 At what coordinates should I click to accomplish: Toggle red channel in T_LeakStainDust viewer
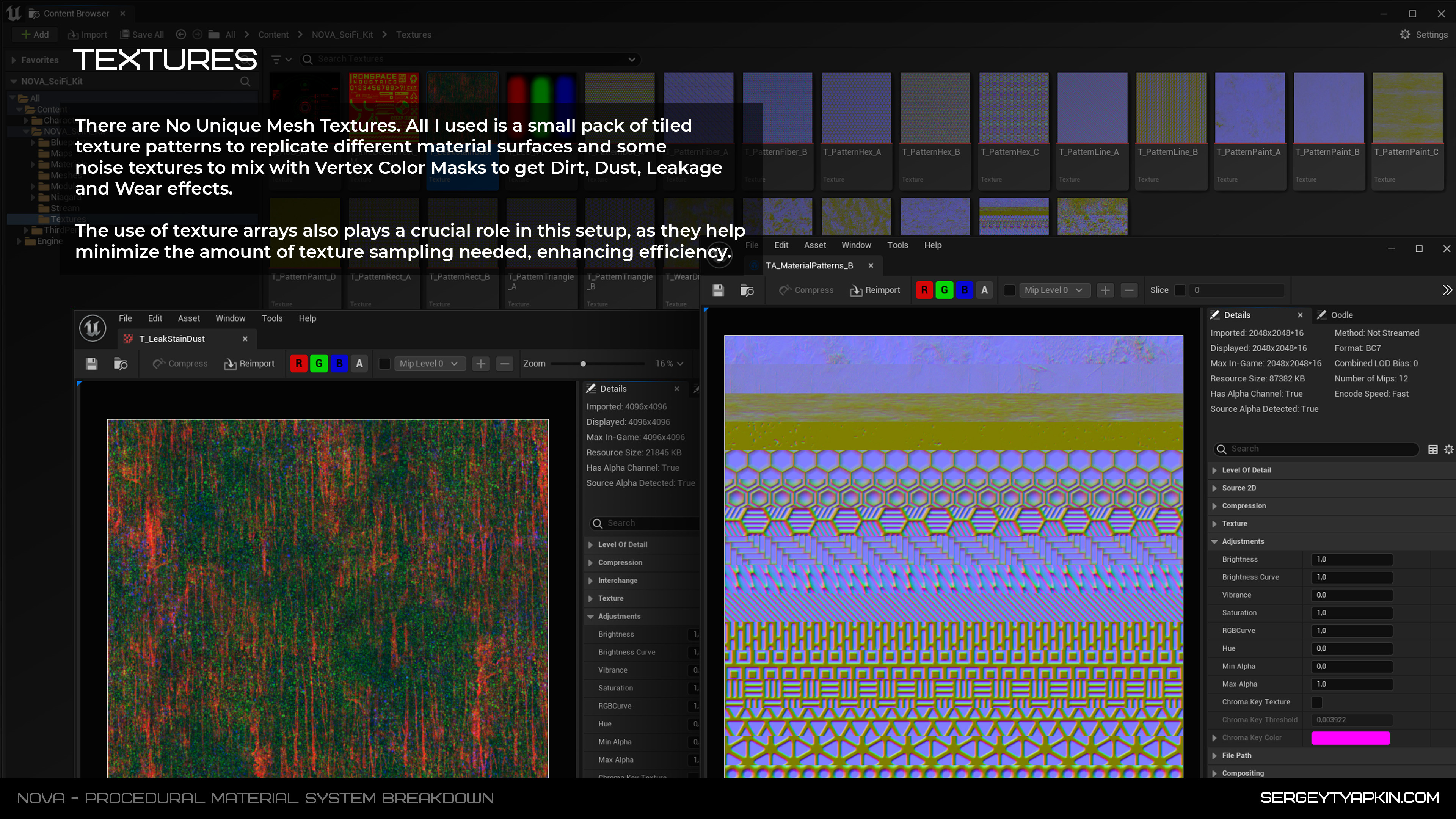tap(298, 364)
